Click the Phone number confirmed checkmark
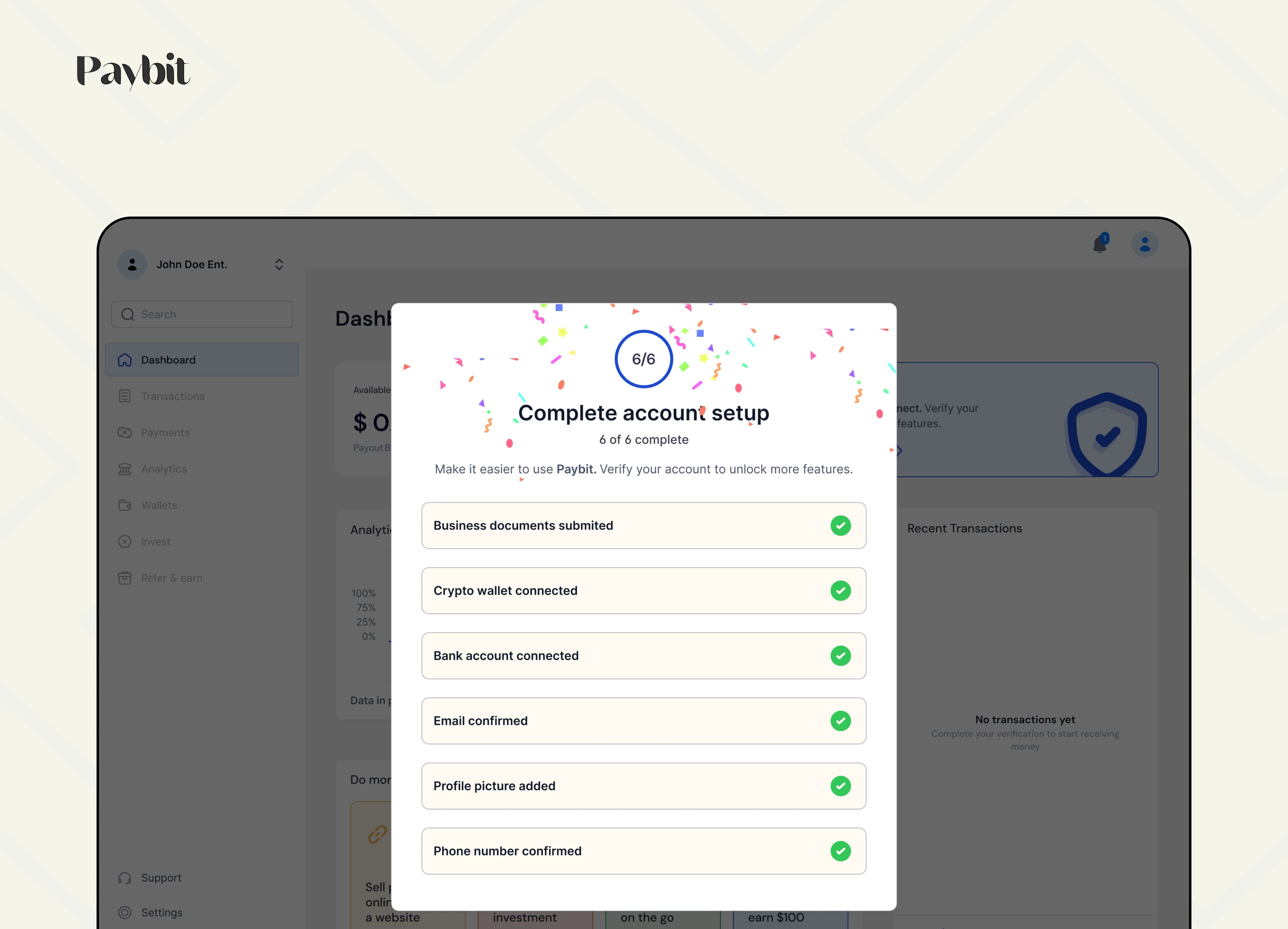 [x=840, y=851]
